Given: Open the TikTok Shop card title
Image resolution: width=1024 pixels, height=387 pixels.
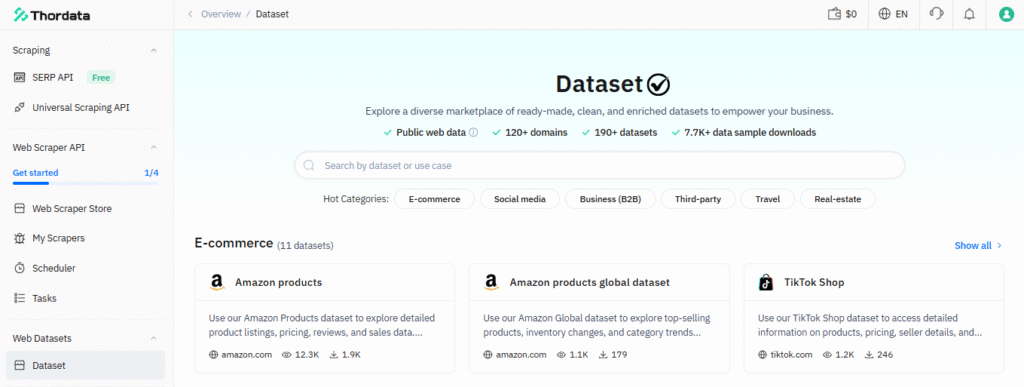Looking at the screenshot, I should 814,283.
